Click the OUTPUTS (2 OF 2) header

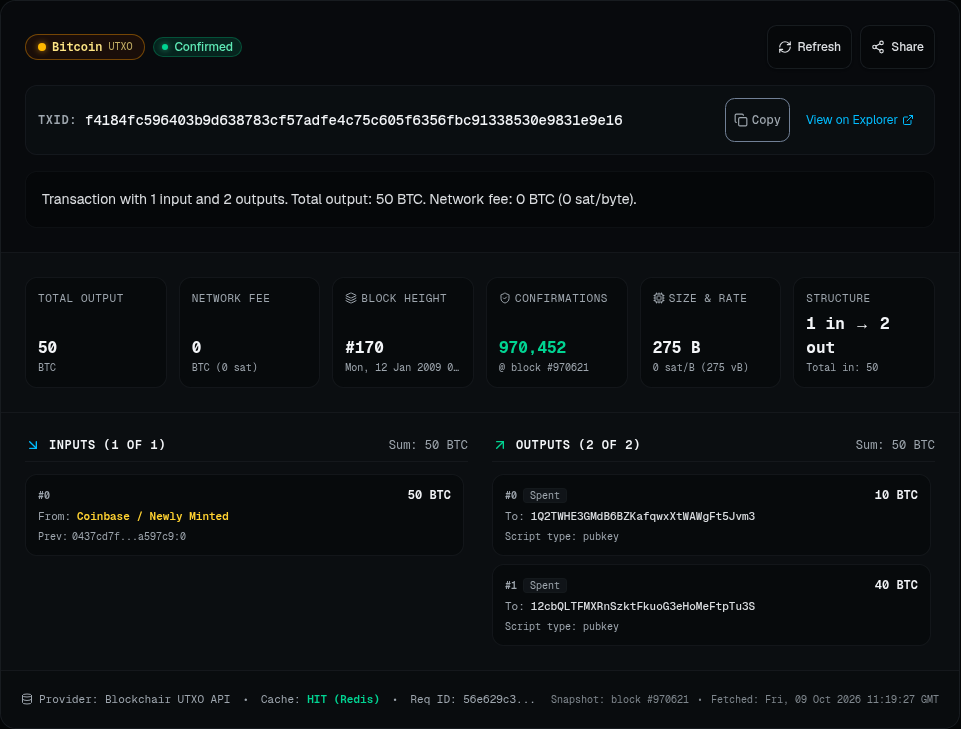point(577,445)
